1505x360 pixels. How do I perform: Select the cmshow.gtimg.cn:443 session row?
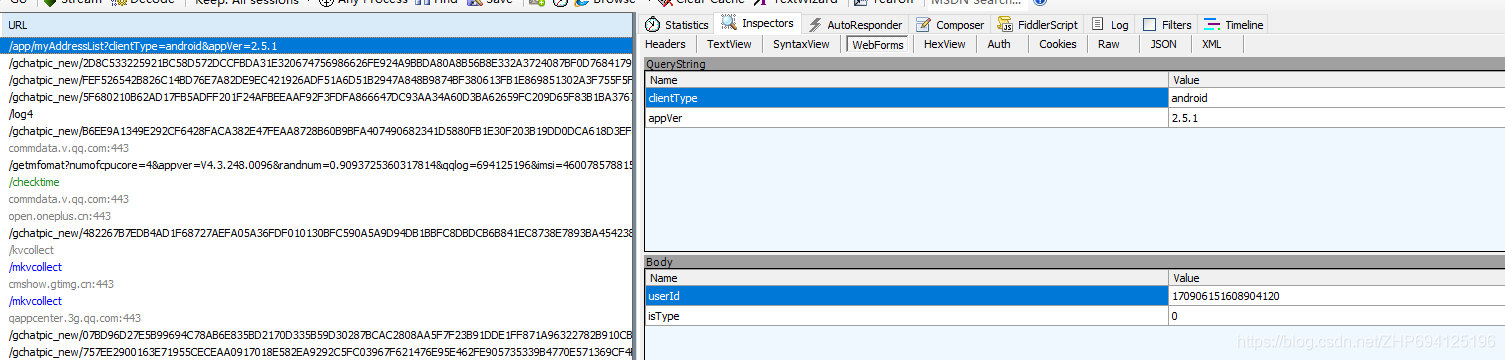pyautogui.click(x=317, y=284)
